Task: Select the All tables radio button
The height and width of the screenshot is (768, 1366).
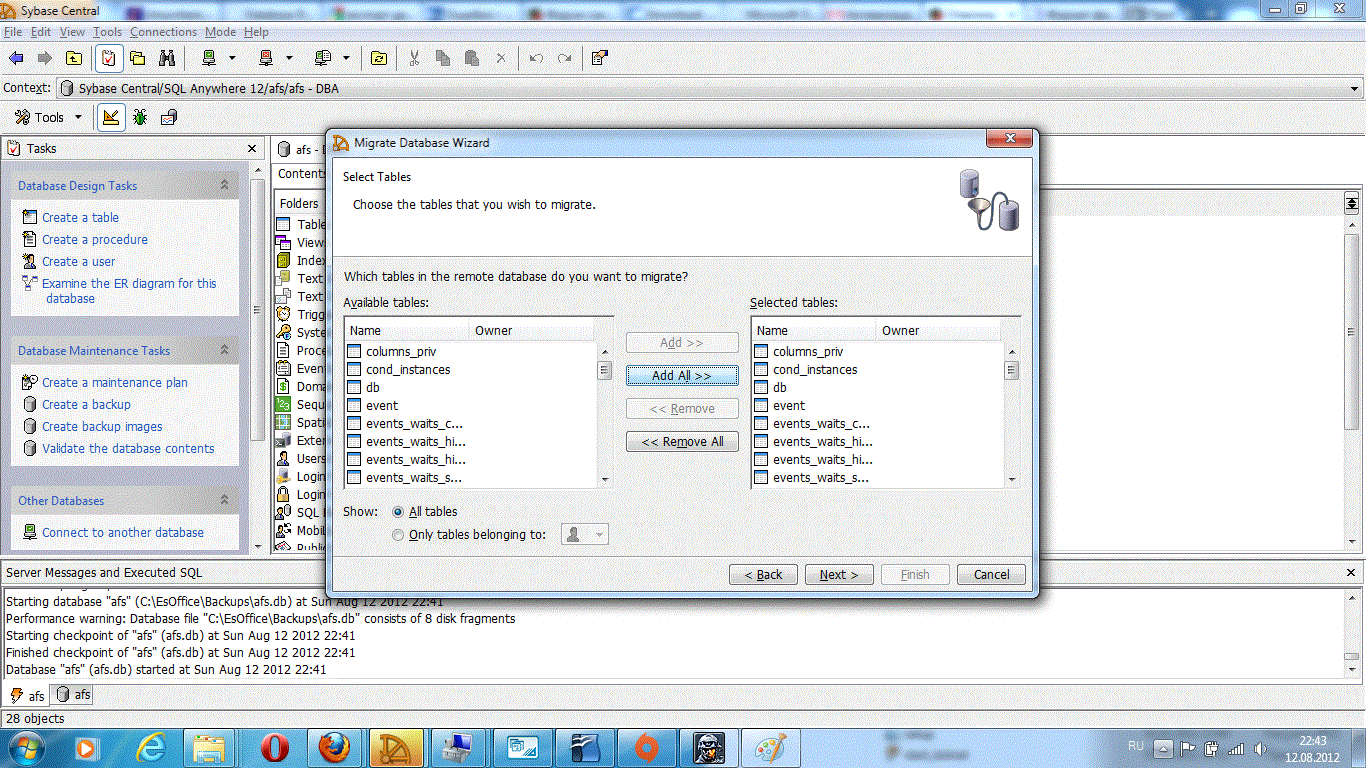Action: click(x=398, y=512)
